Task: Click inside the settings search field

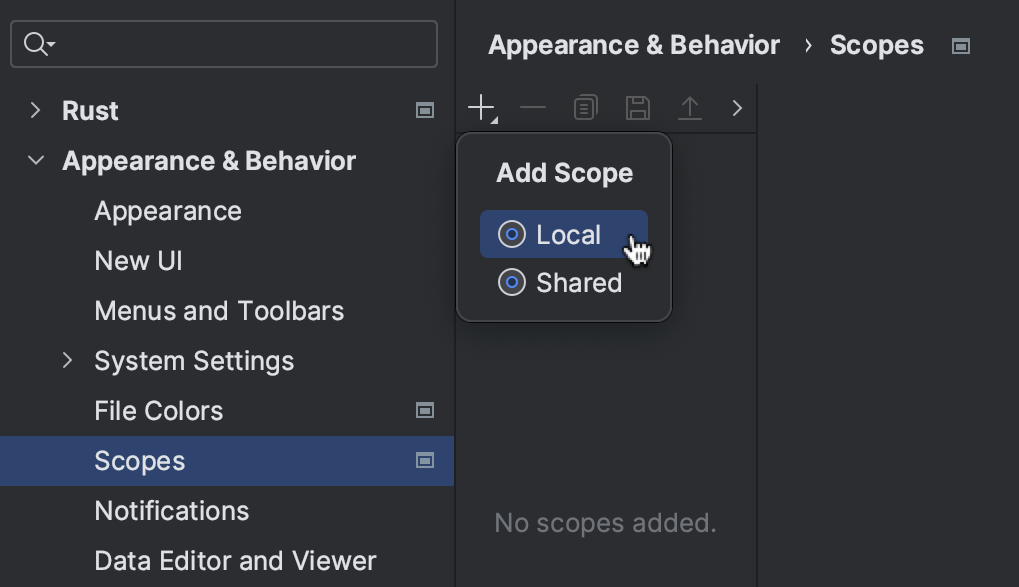Action: [x=223, y=43]
